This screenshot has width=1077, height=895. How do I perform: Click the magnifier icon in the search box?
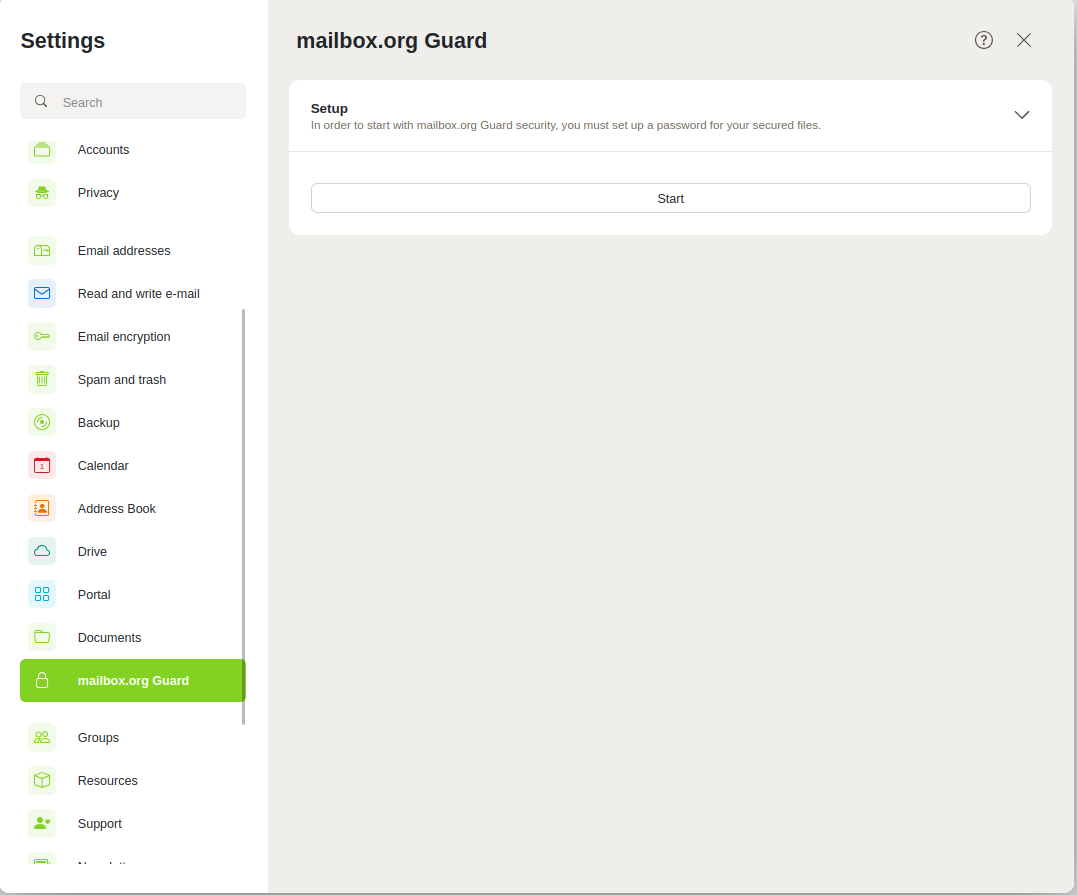tap(41, 102)
